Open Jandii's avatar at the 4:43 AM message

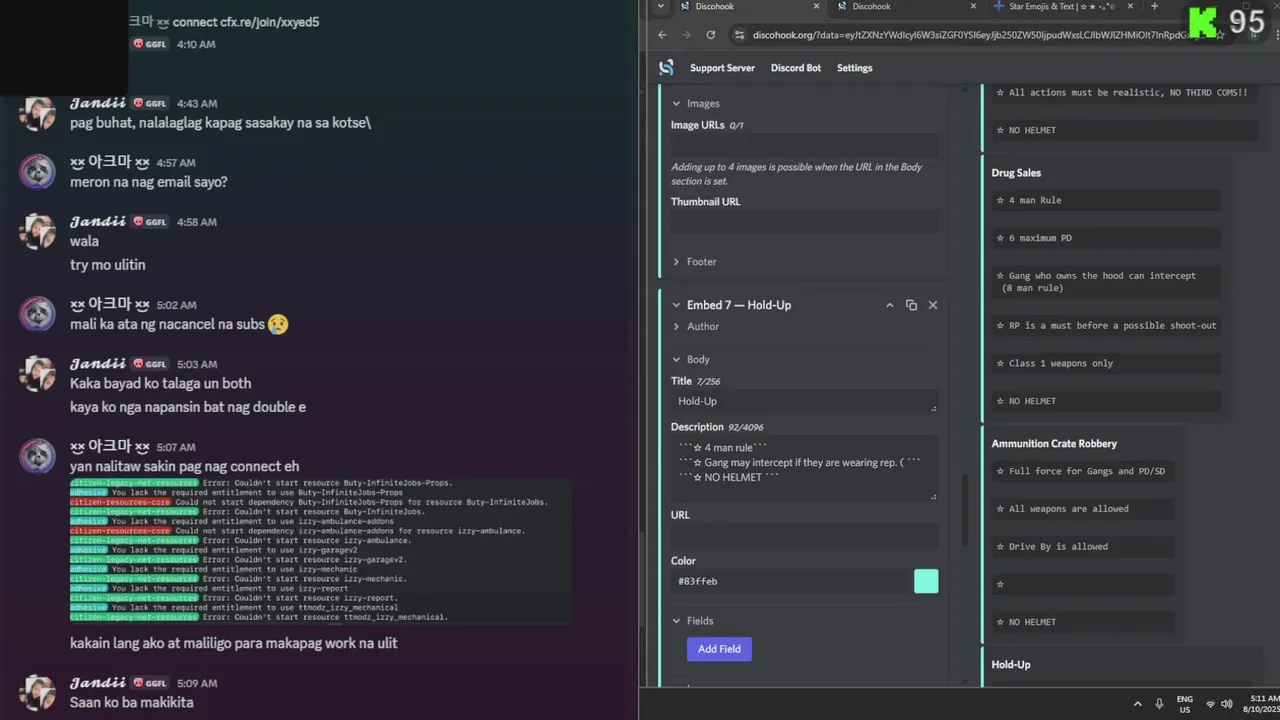[38, 113]
